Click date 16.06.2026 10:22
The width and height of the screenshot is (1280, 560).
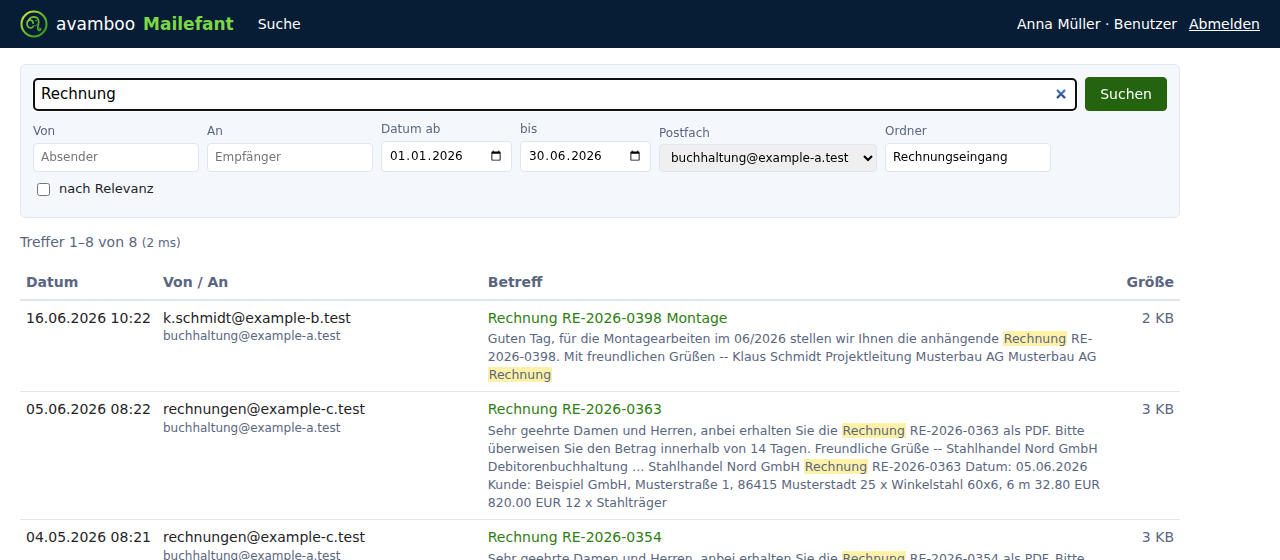88,318
